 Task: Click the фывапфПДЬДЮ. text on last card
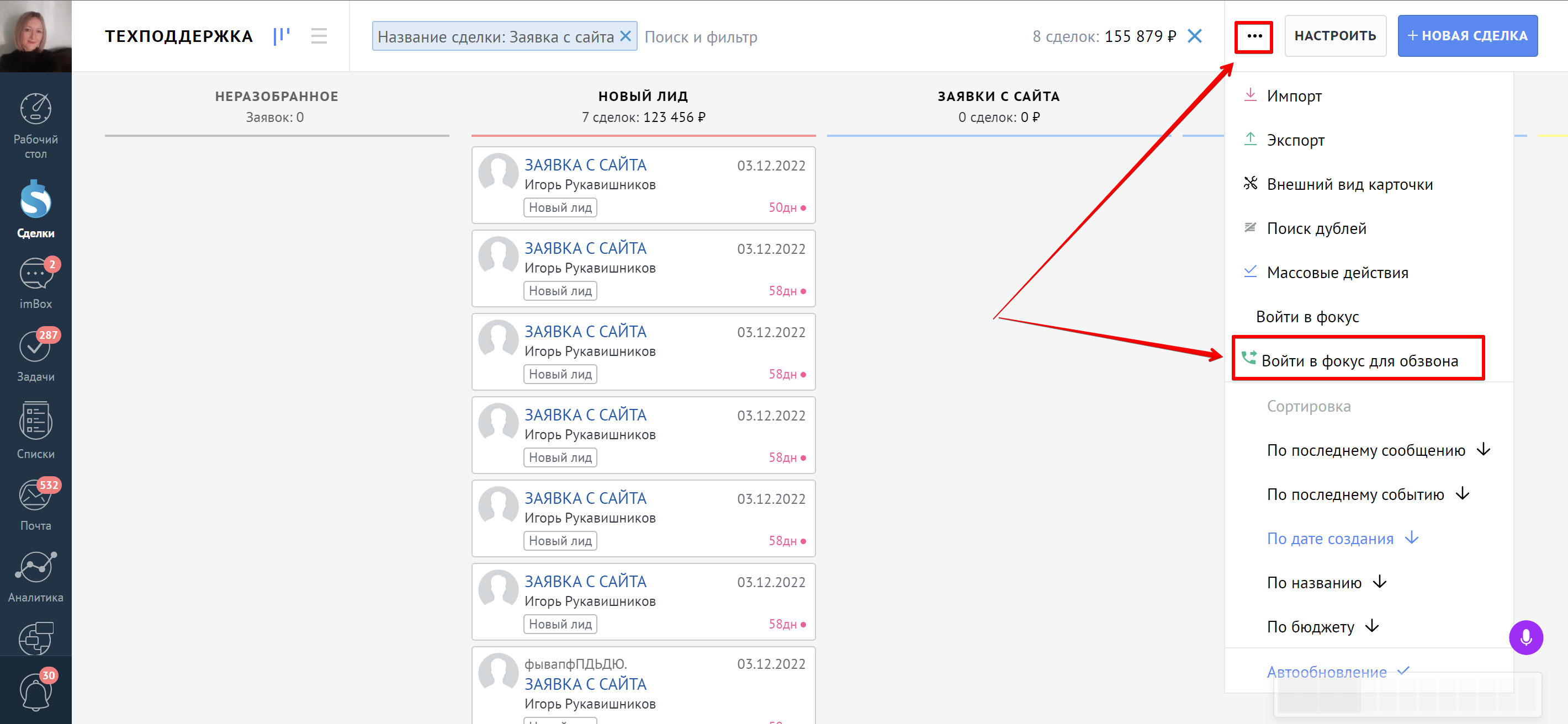(575, 664)
